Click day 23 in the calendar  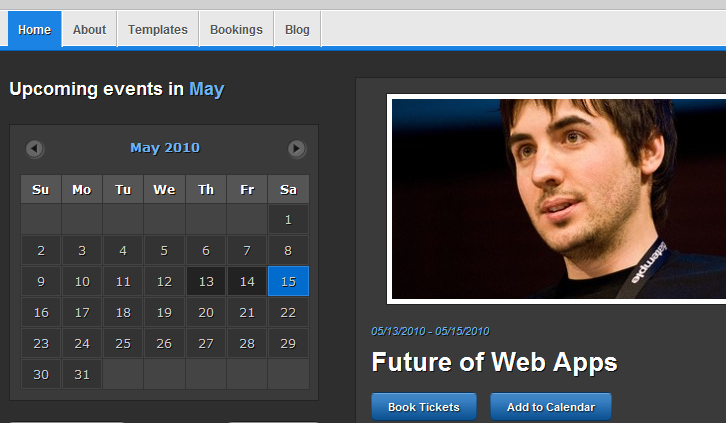[x=41, y=343]
